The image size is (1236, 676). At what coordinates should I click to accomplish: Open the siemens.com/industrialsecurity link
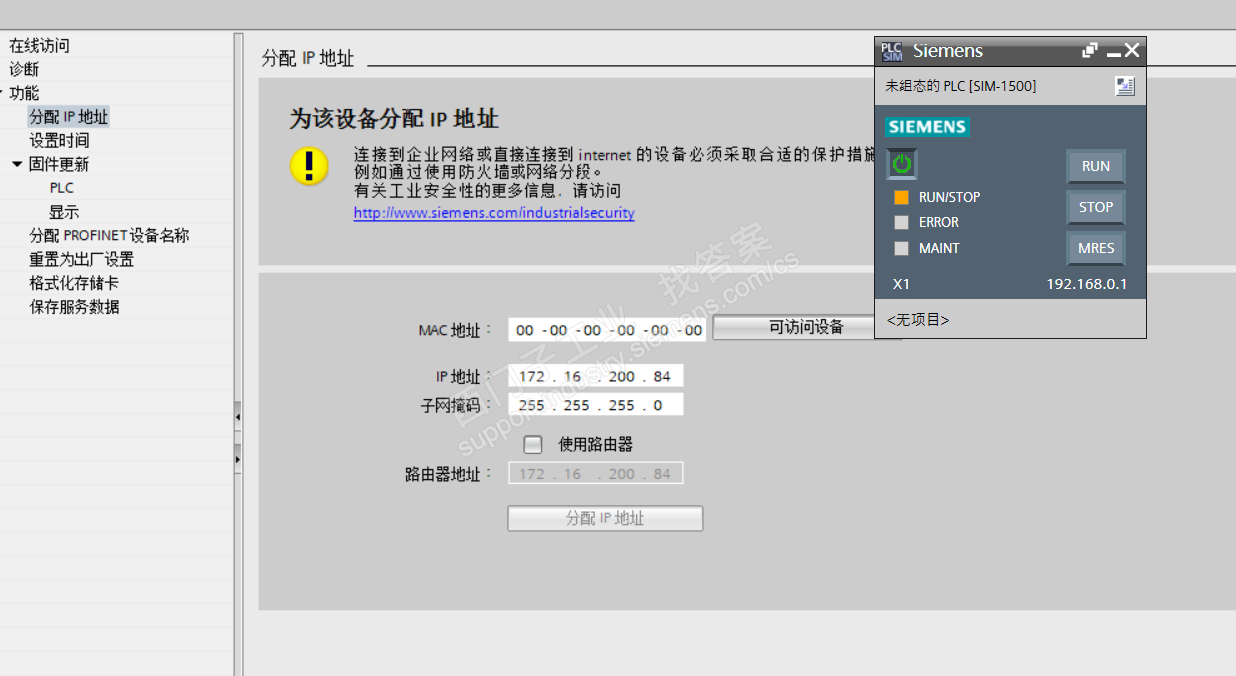tap(494, 213)
